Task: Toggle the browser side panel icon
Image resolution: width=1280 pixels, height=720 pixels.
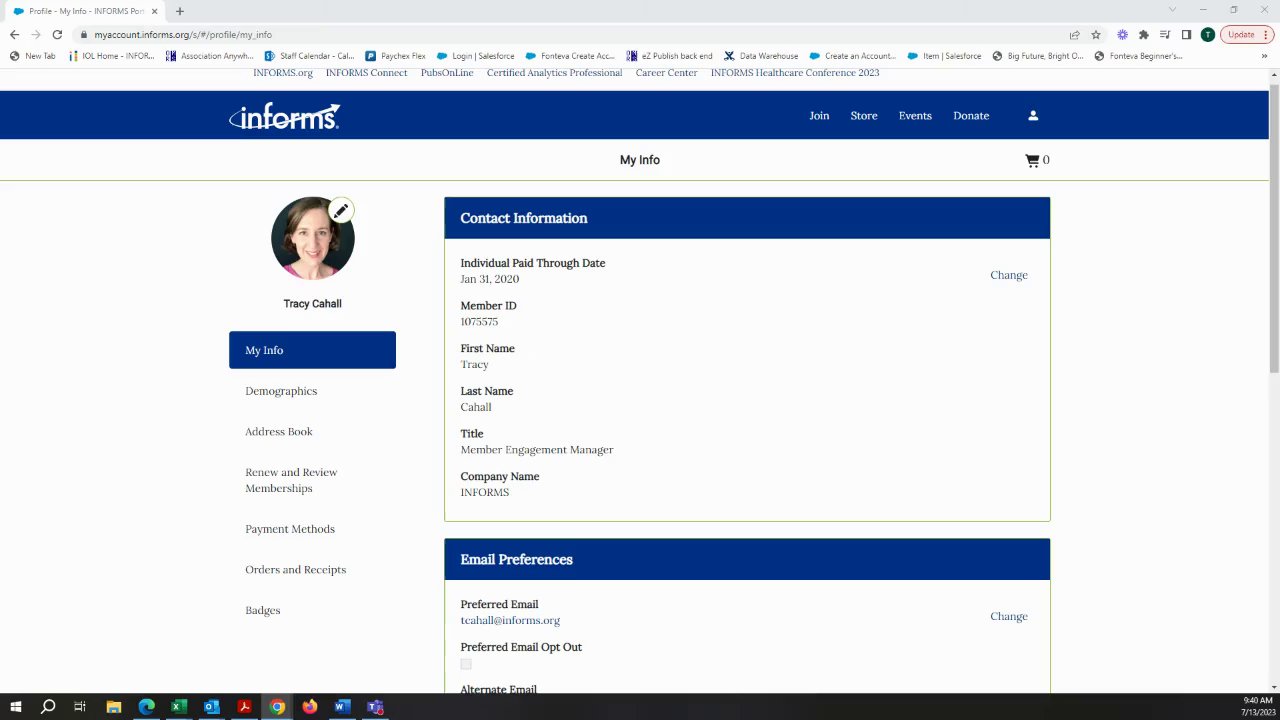Action: (1186, 34)
